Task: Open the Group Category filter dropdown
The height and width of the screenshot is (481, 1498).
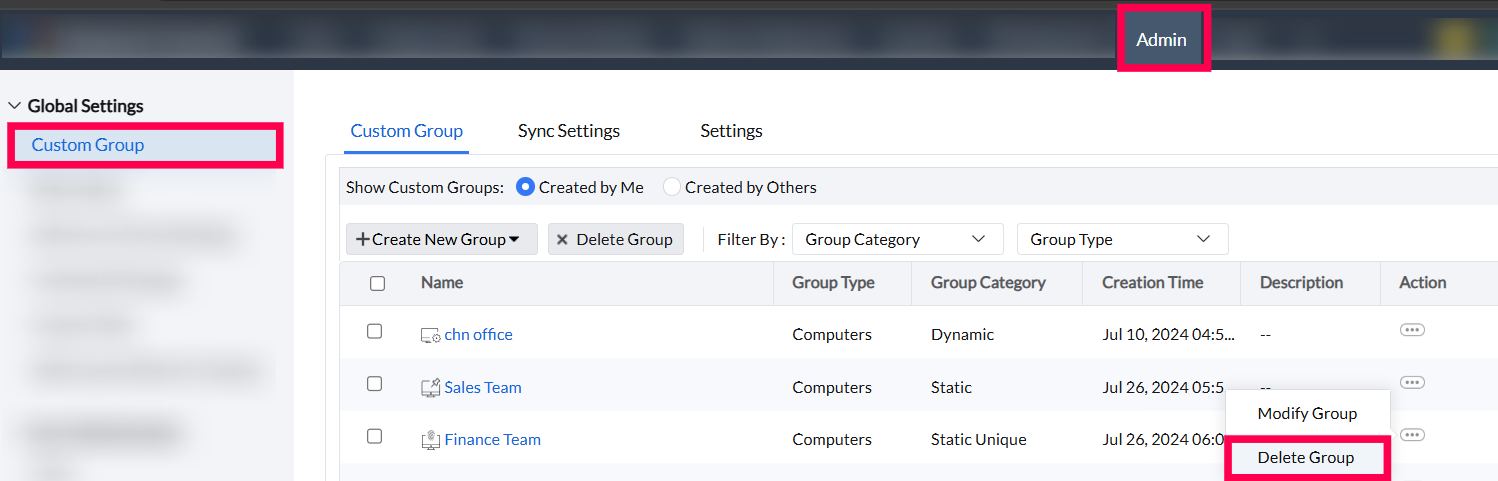Action: pos(896,239)
